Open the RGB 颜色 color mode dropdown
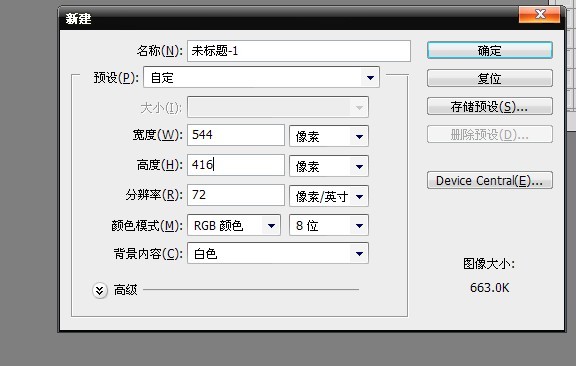Viewport: 576px width, 366px height. [x=234, y=225]
